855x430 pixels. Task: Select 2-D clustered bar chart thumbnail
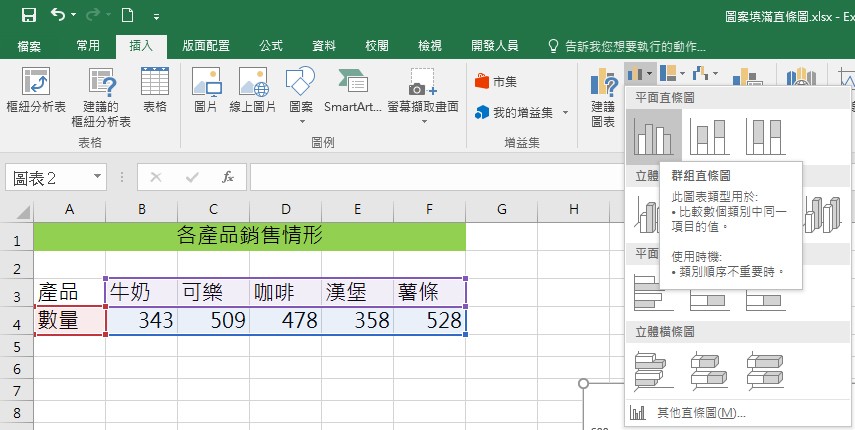(x=646, y=293)
